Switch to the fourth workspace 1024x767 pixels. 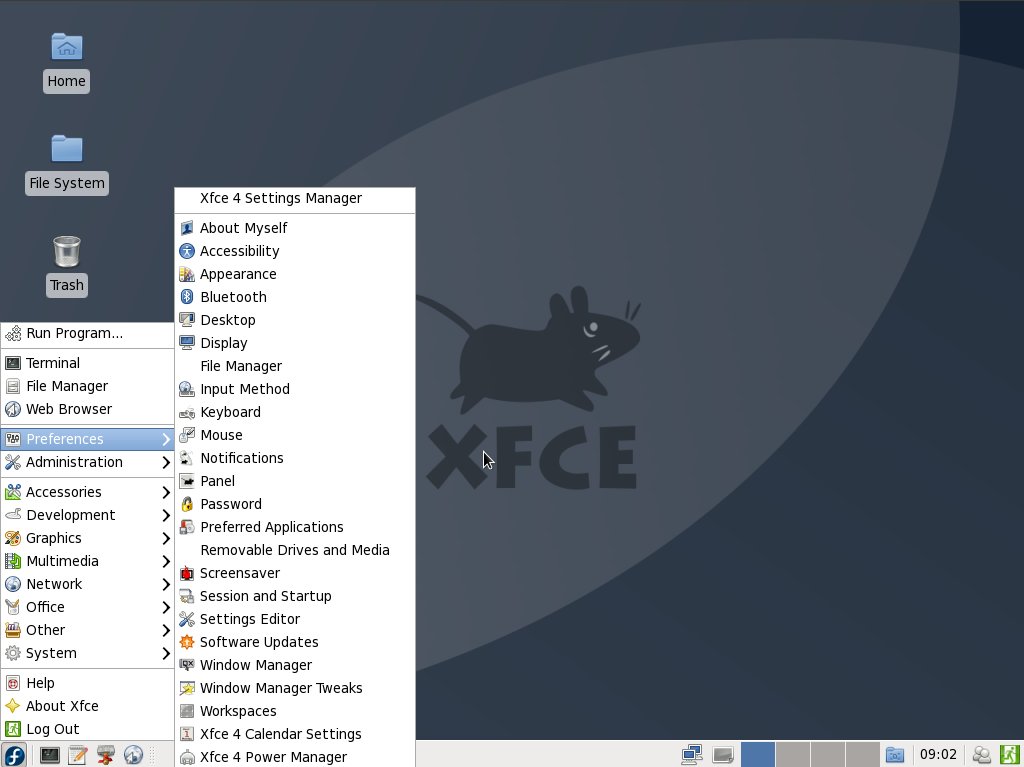coord(863,755)
